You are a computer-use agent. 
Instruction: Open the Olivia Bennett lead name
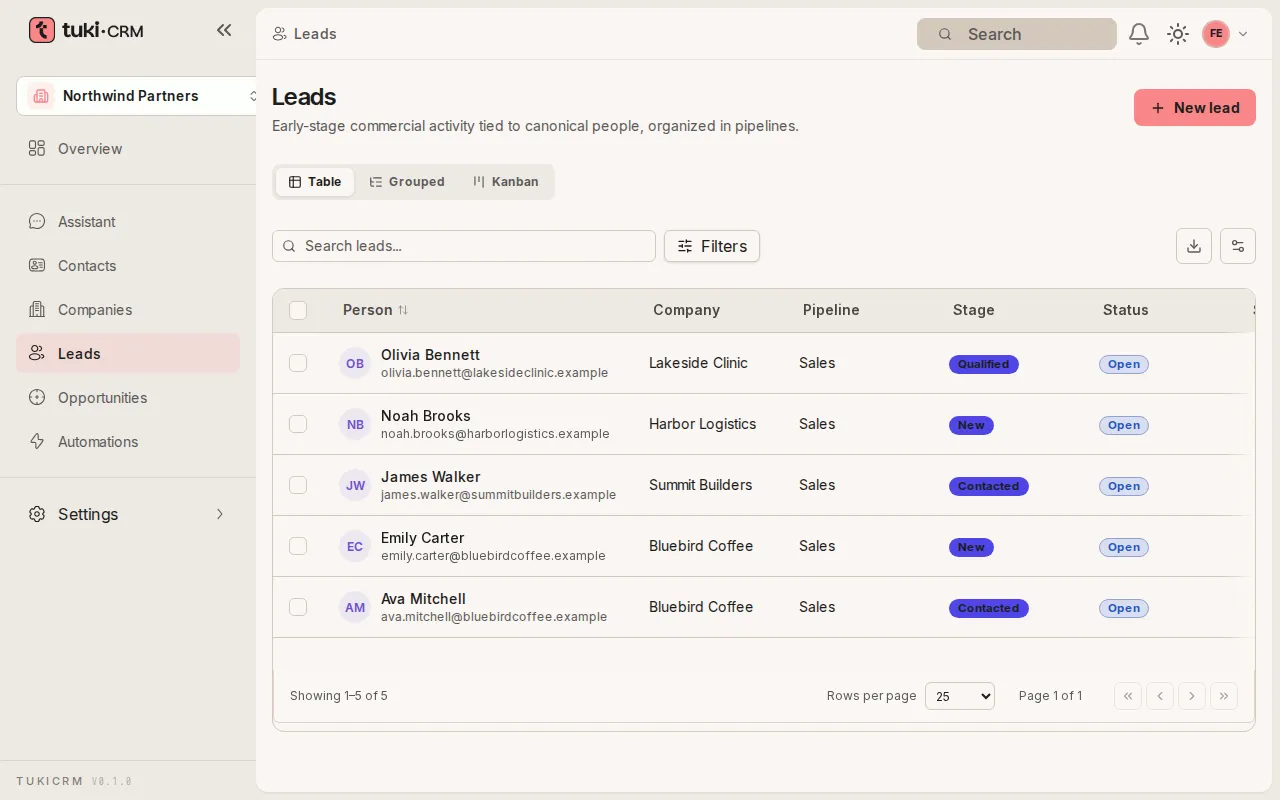[x=430, y=355]
